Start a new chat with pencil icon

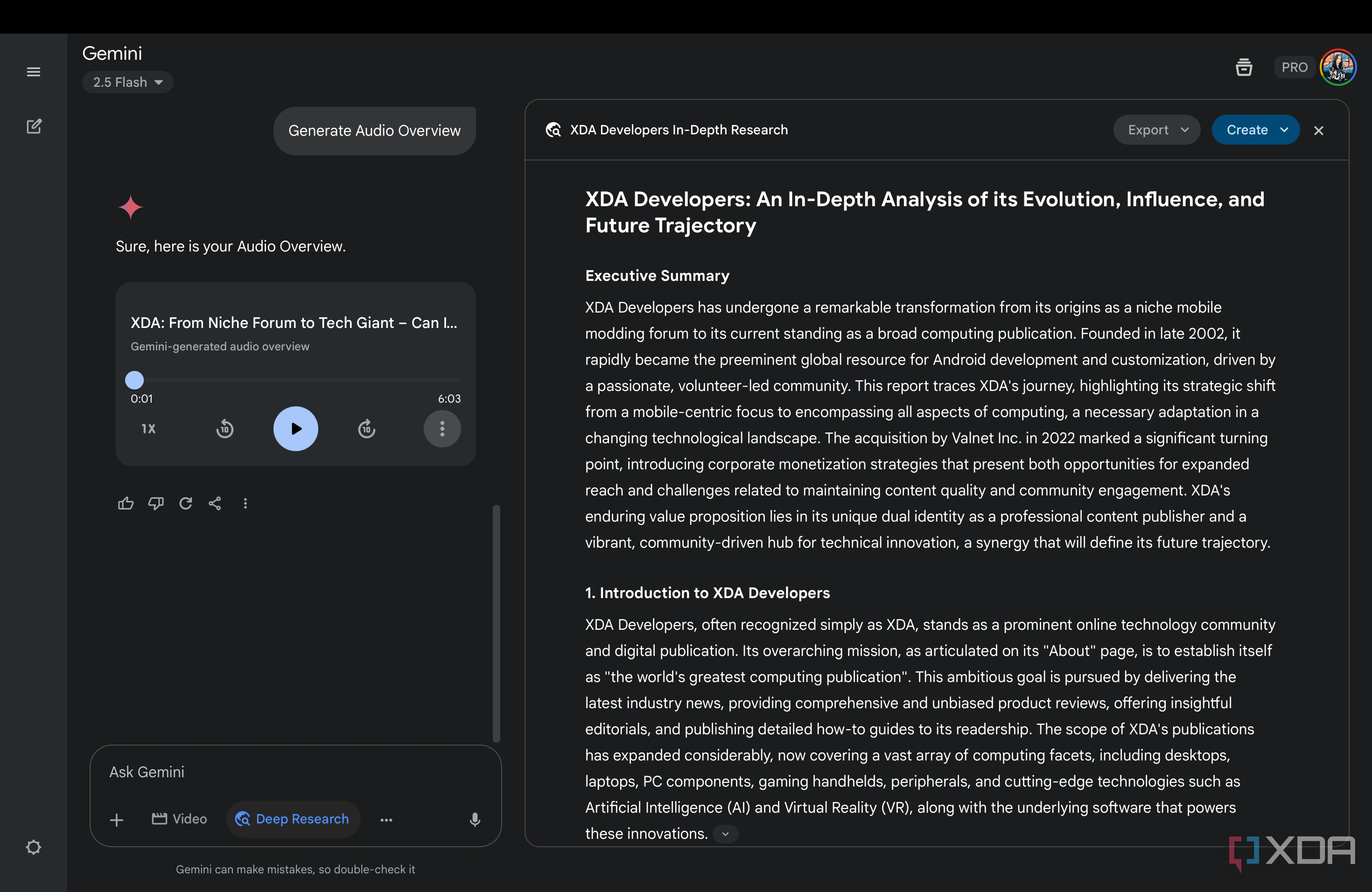[x=34, y=126]
